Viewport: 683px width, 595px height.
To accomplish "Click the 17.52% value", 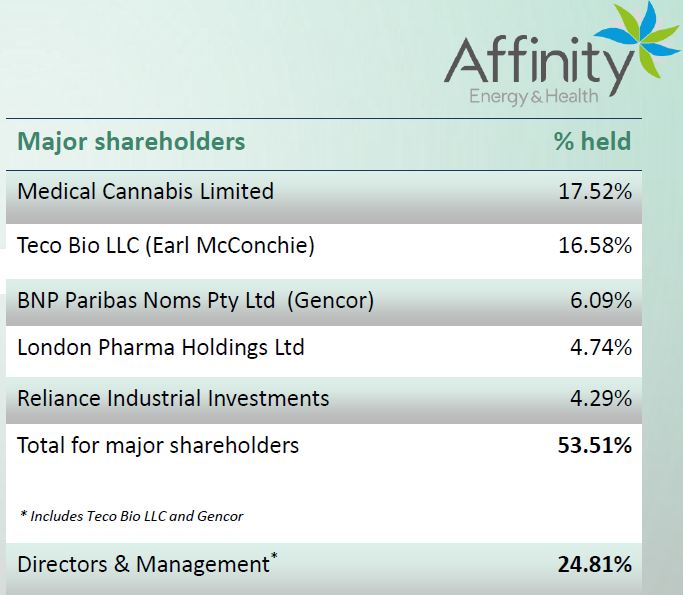I will (x=594, y=191).
